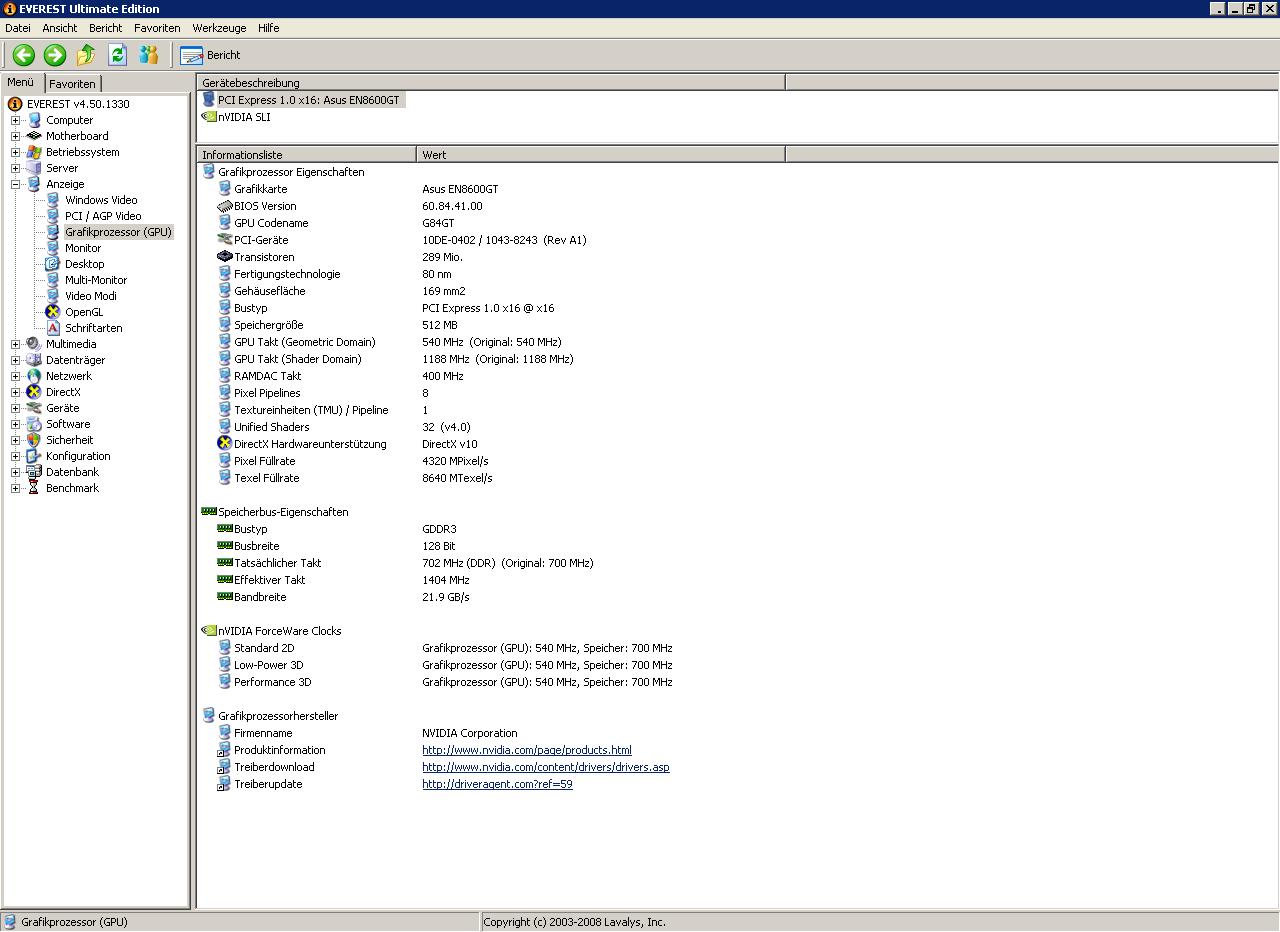
Task: Click the Motherboard icon in the tree
Action: [34, 136]
